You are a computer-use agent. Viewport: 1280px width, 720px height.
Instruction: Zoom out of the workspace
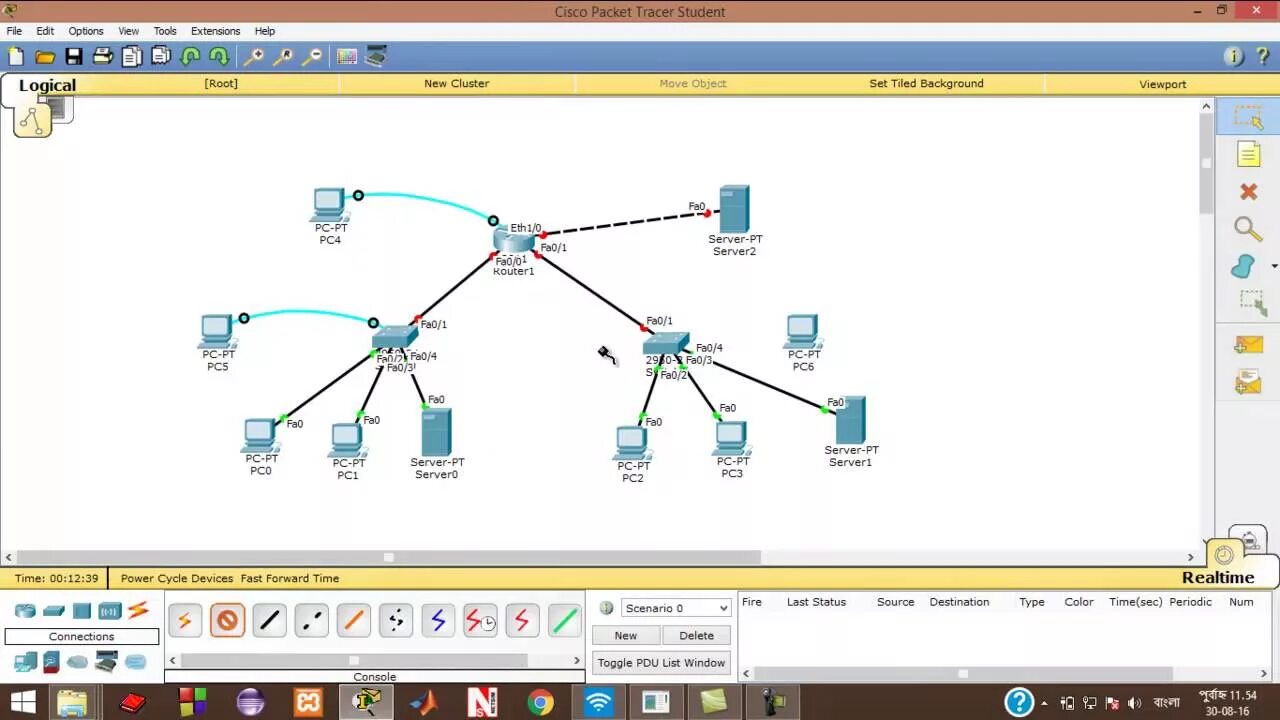tap(313, 57)
